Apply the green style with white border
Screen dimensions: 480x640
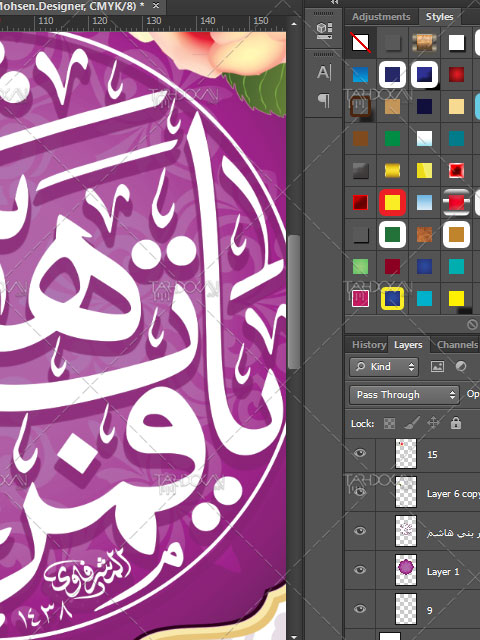(392, 235)
